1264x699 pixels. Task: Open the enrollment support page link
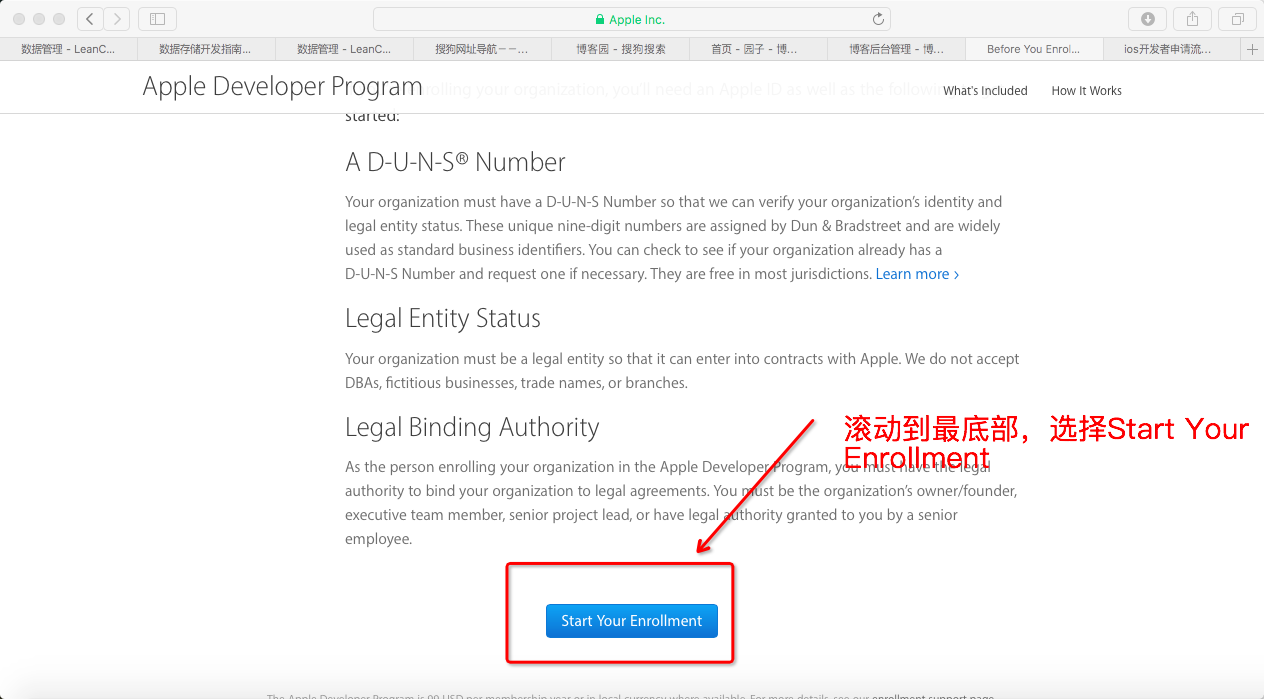[933, 696]
